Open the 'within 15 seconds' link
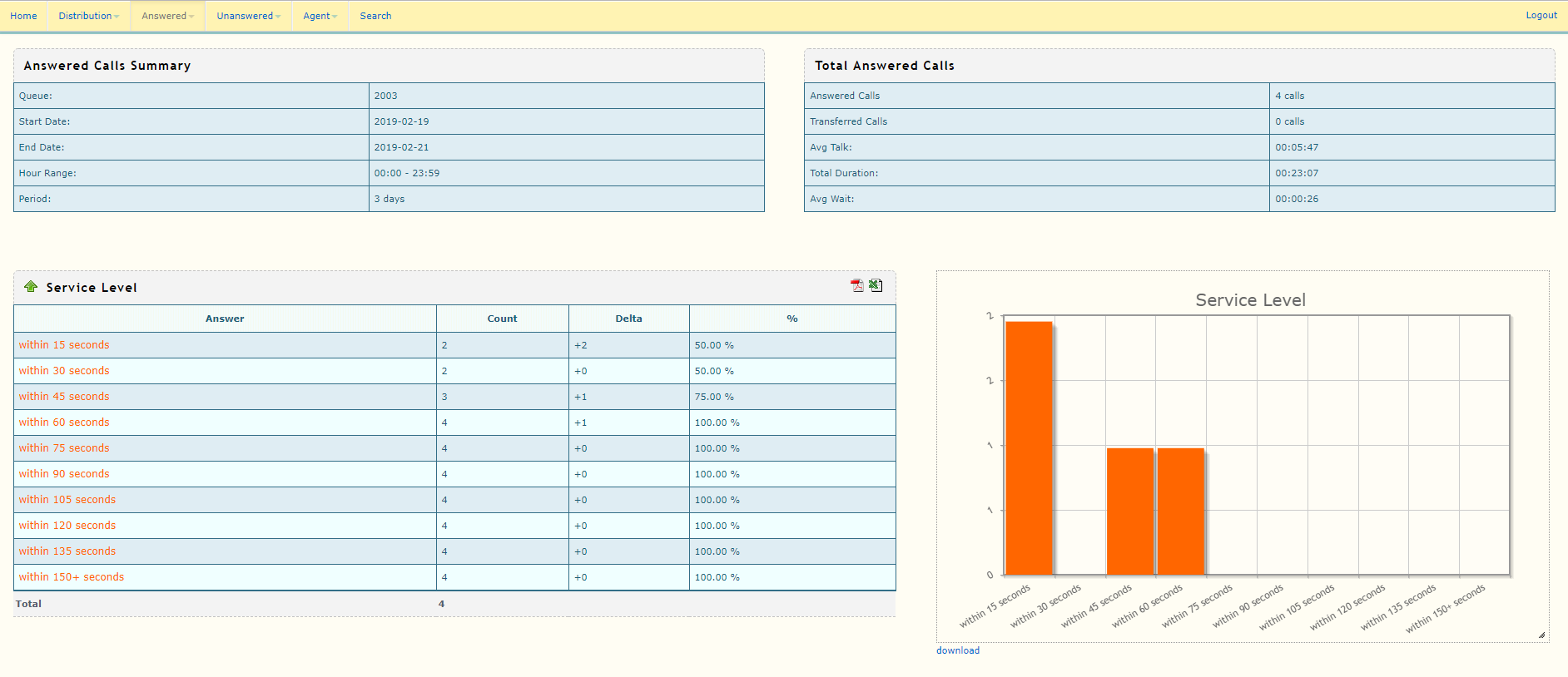The width and height of the screenshot is (1568, 677). [x=64, y=345]
